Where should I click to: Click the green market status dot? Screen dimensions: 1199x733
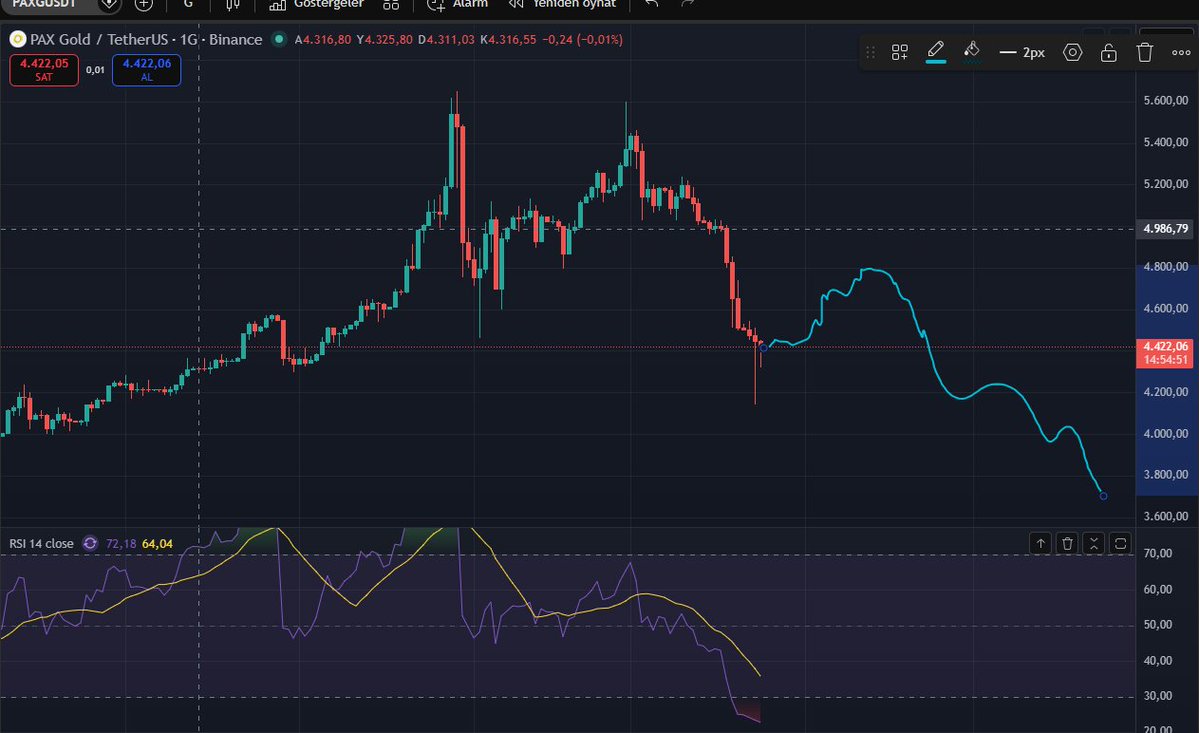coord(279,39)
